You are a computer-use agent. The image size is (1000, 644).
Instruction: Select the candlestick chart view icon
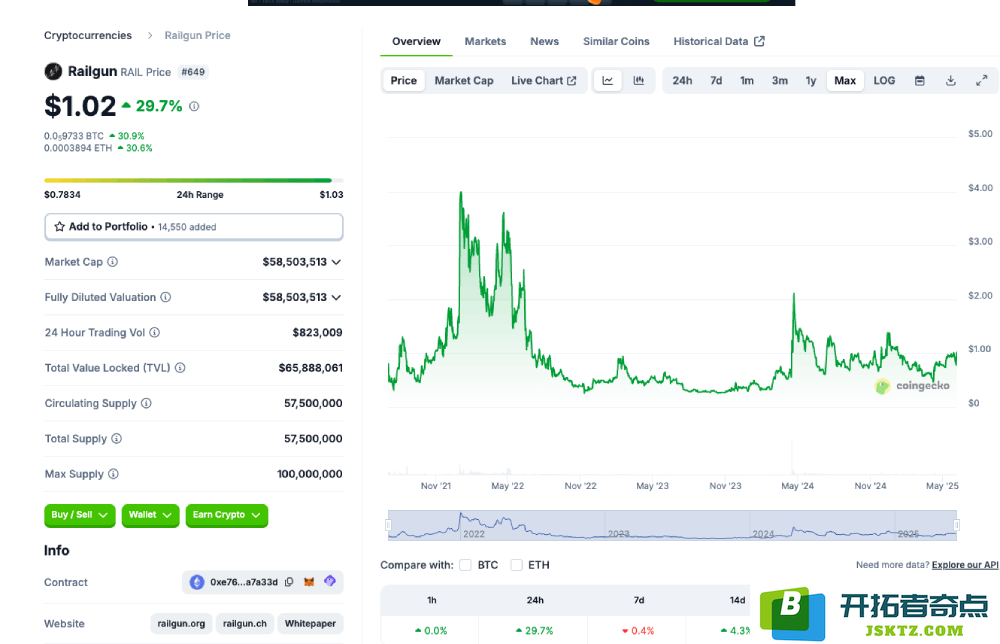(x=638, y=80)
